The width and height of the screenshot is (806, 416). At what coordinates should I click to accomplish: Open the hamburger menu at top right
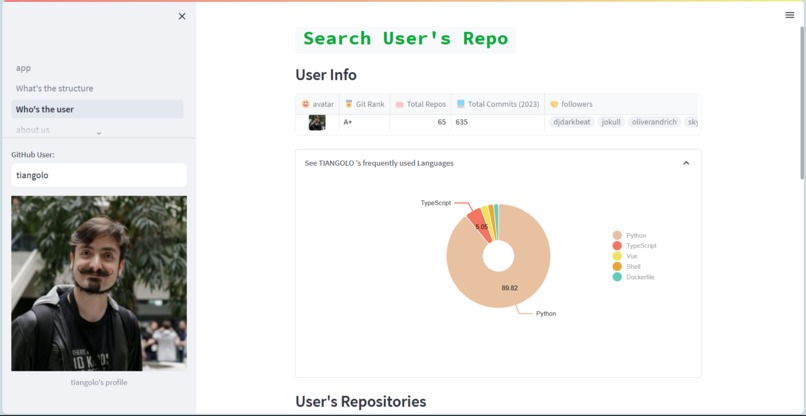tap(790, 15)
